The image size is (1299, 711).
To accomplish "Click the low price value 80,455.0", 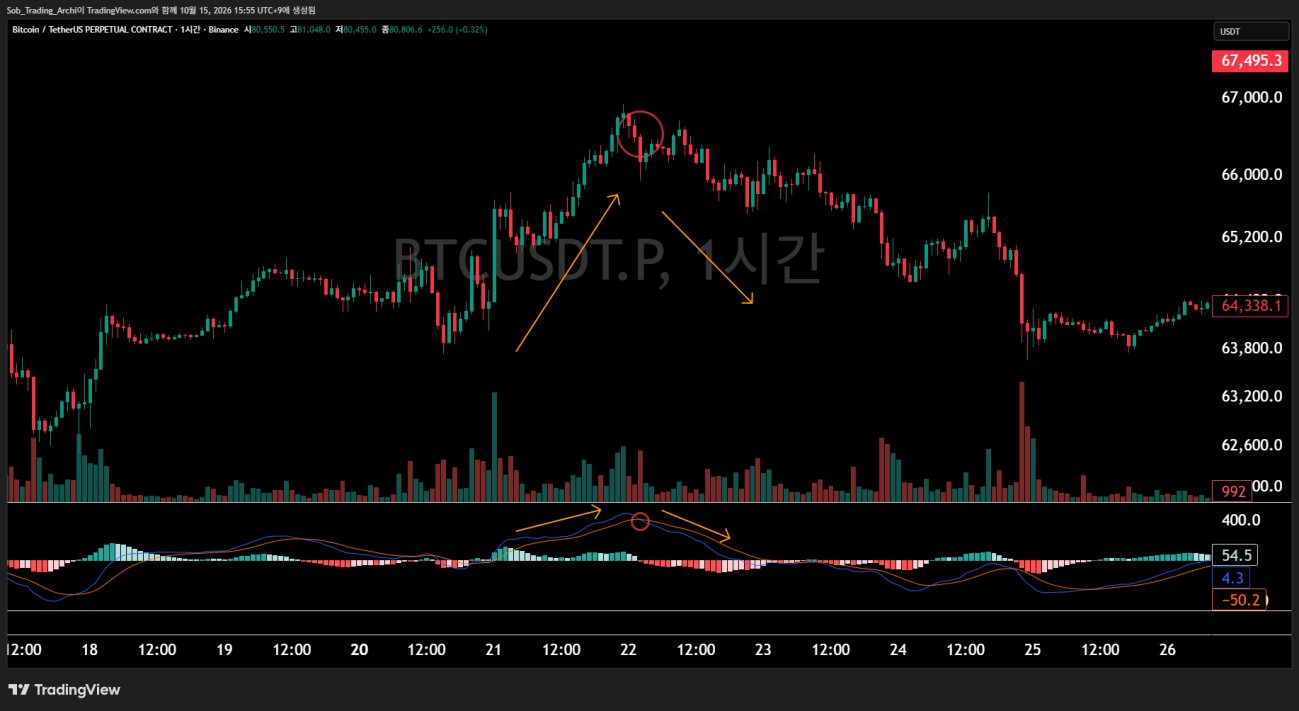I will 360,30.
